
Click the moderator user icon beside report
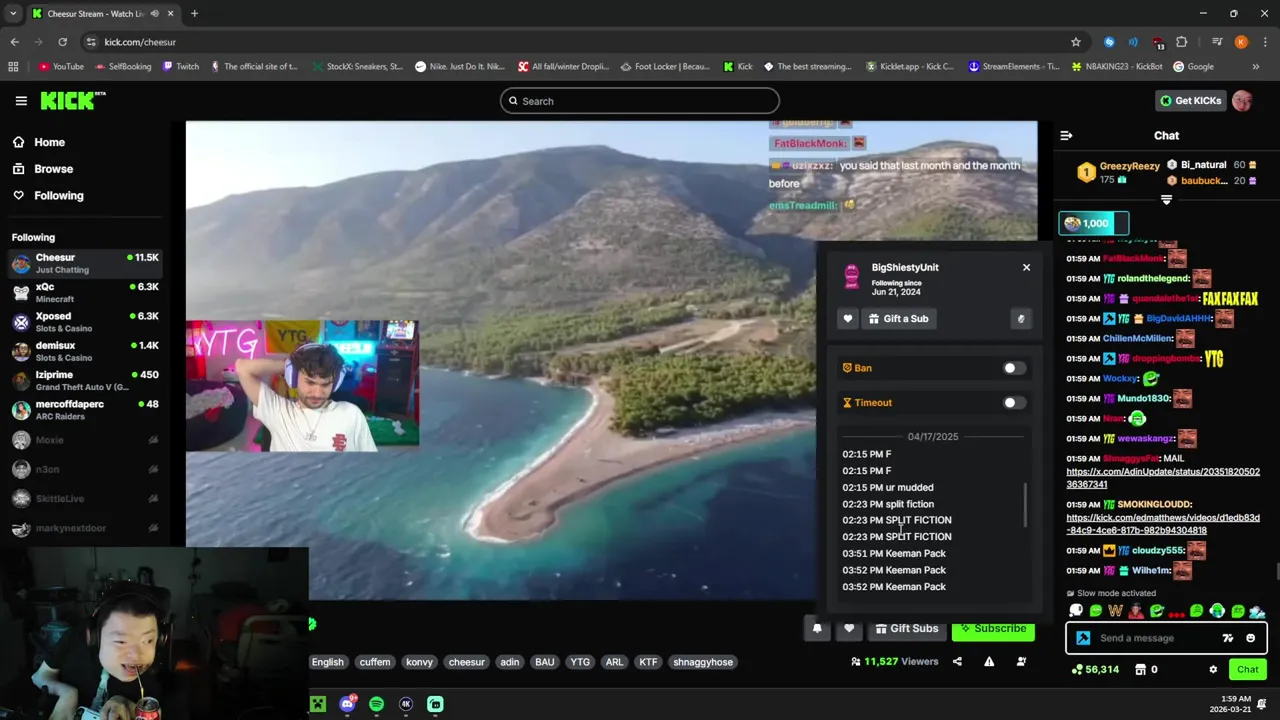point(1021,661)
